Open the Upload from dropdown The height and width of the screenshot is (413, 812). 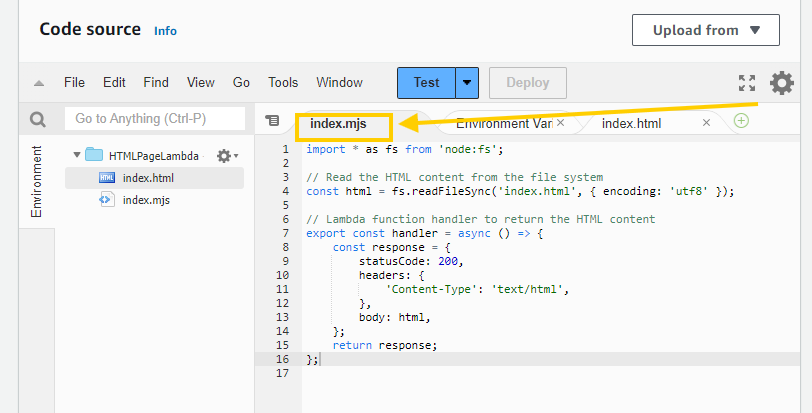click(x=705, y=30)
